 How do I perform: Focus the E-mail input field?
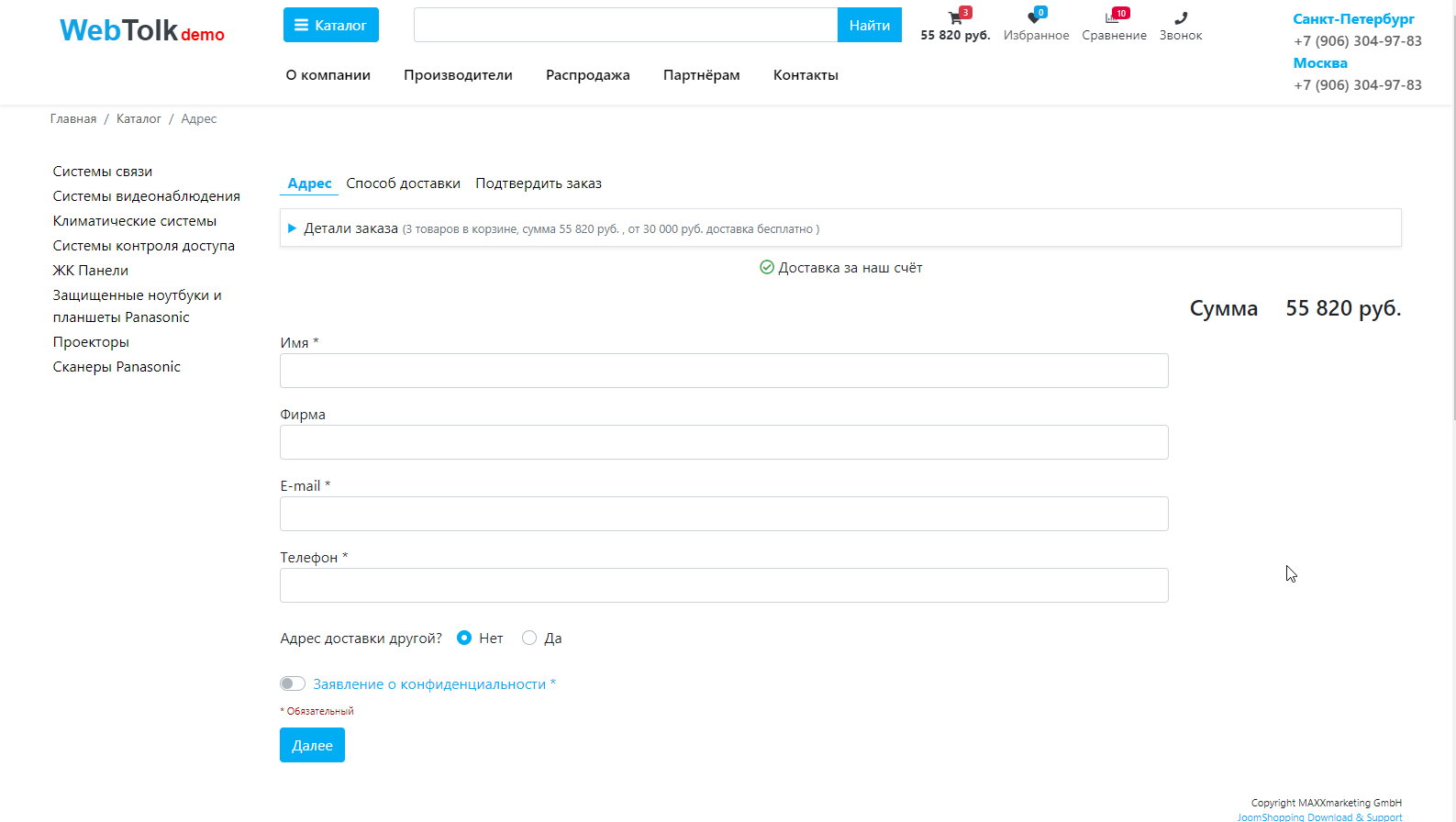coord(724,514)
